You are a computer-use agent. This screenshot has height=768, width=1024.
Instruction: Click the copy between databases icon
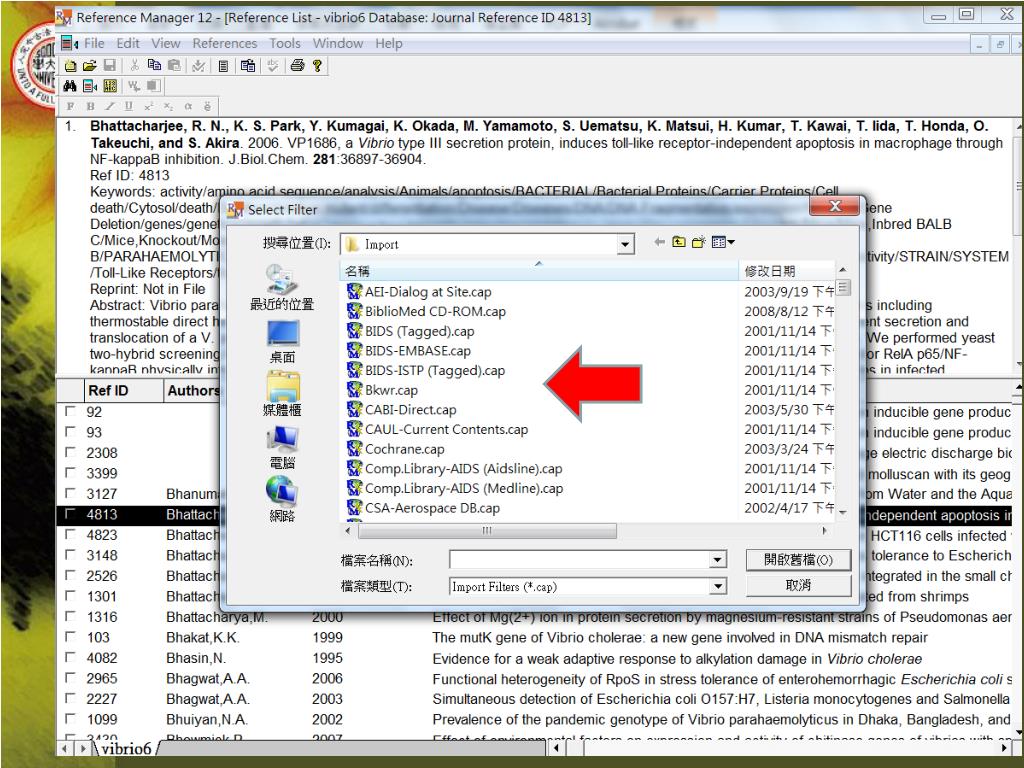[248, 65]
